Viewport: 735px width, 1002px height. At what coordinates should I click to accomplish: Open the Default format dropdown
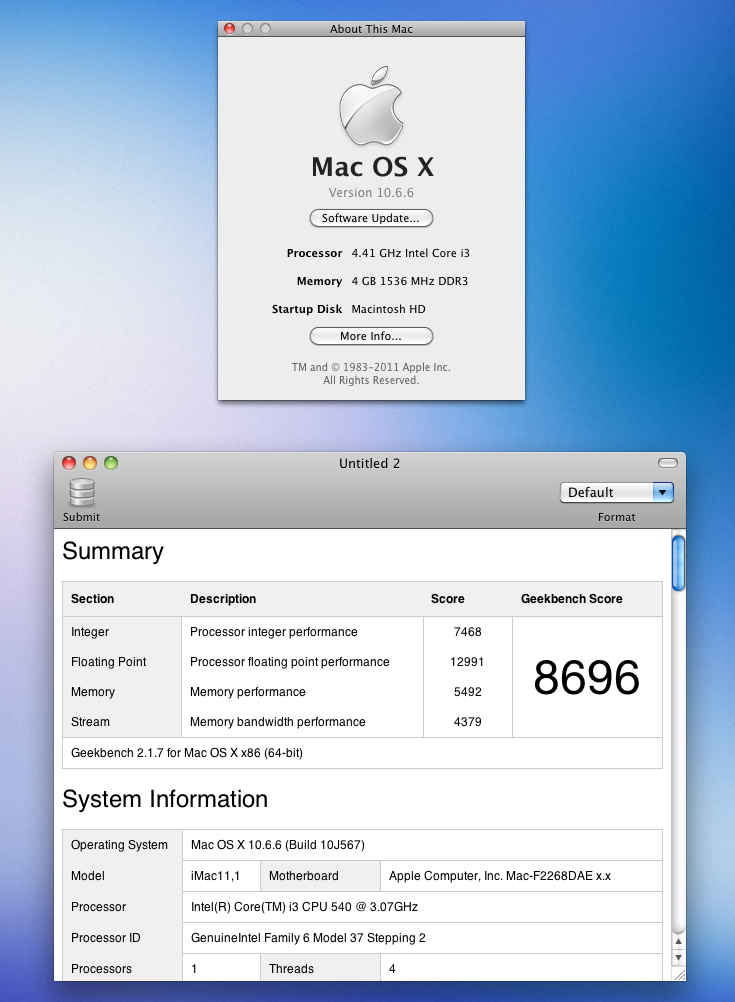click(x=617, y=492)
